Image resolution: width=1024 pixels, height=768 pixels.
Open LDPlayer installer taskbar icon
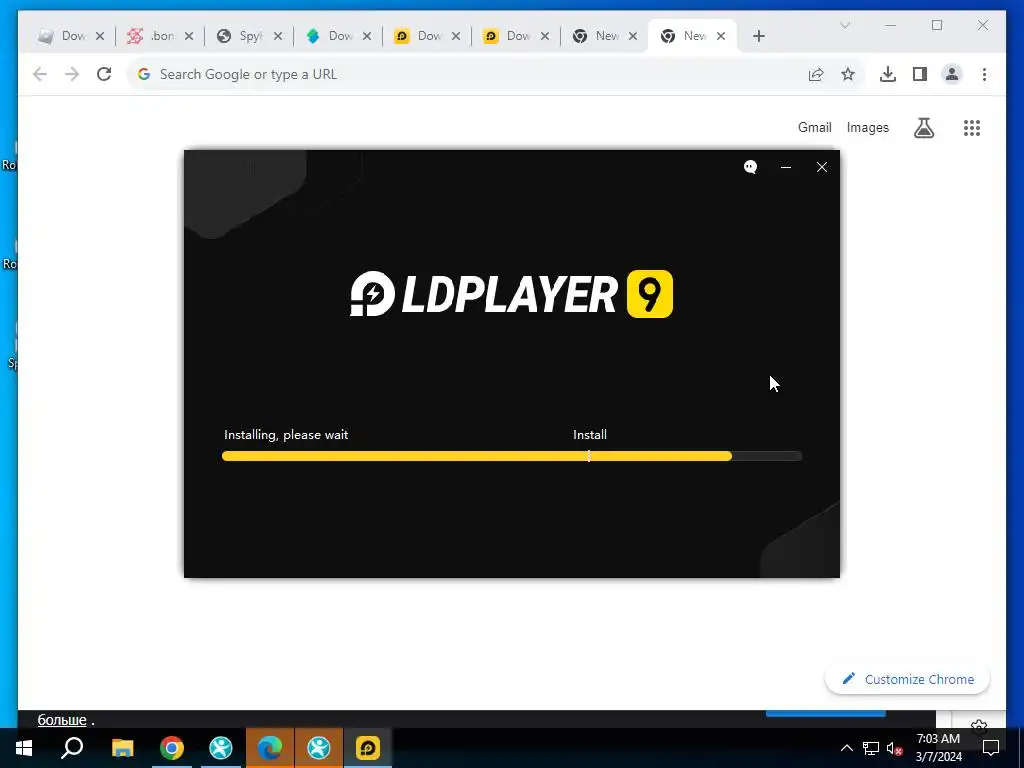(x=368, y=748)
